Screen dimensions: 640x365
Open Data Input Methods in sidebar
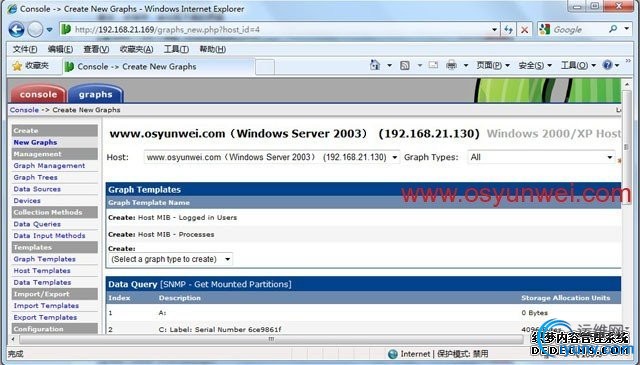[x=49, y=236]
